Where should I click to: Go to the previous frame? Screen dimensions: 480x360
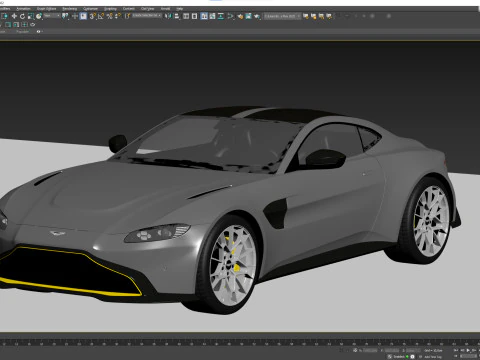462,350
